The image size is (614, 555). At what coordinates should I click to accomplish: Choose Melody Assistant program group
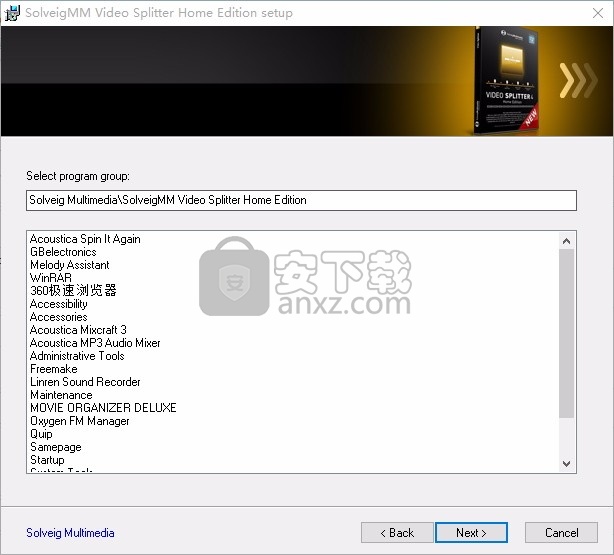70,265
